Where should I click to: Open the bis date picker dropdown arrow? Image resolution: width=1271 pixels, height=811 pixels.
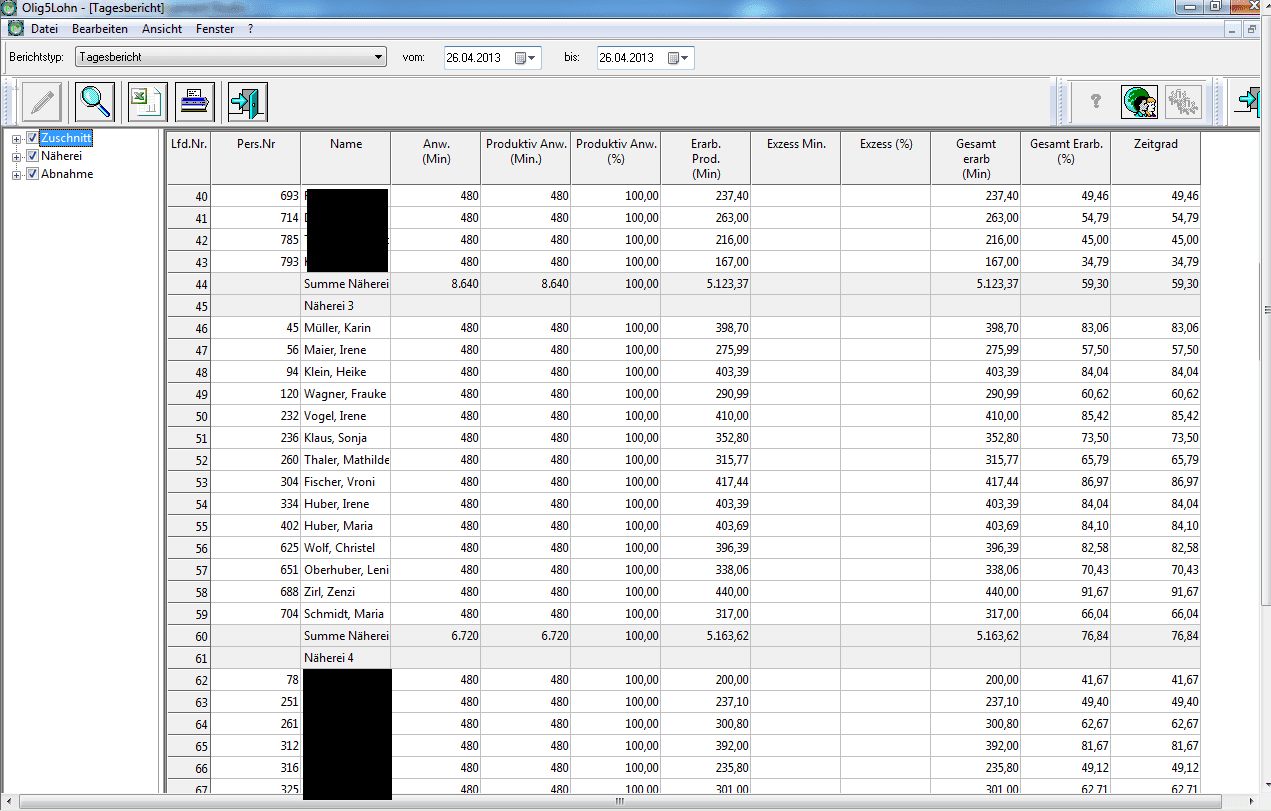pos(684,58)
